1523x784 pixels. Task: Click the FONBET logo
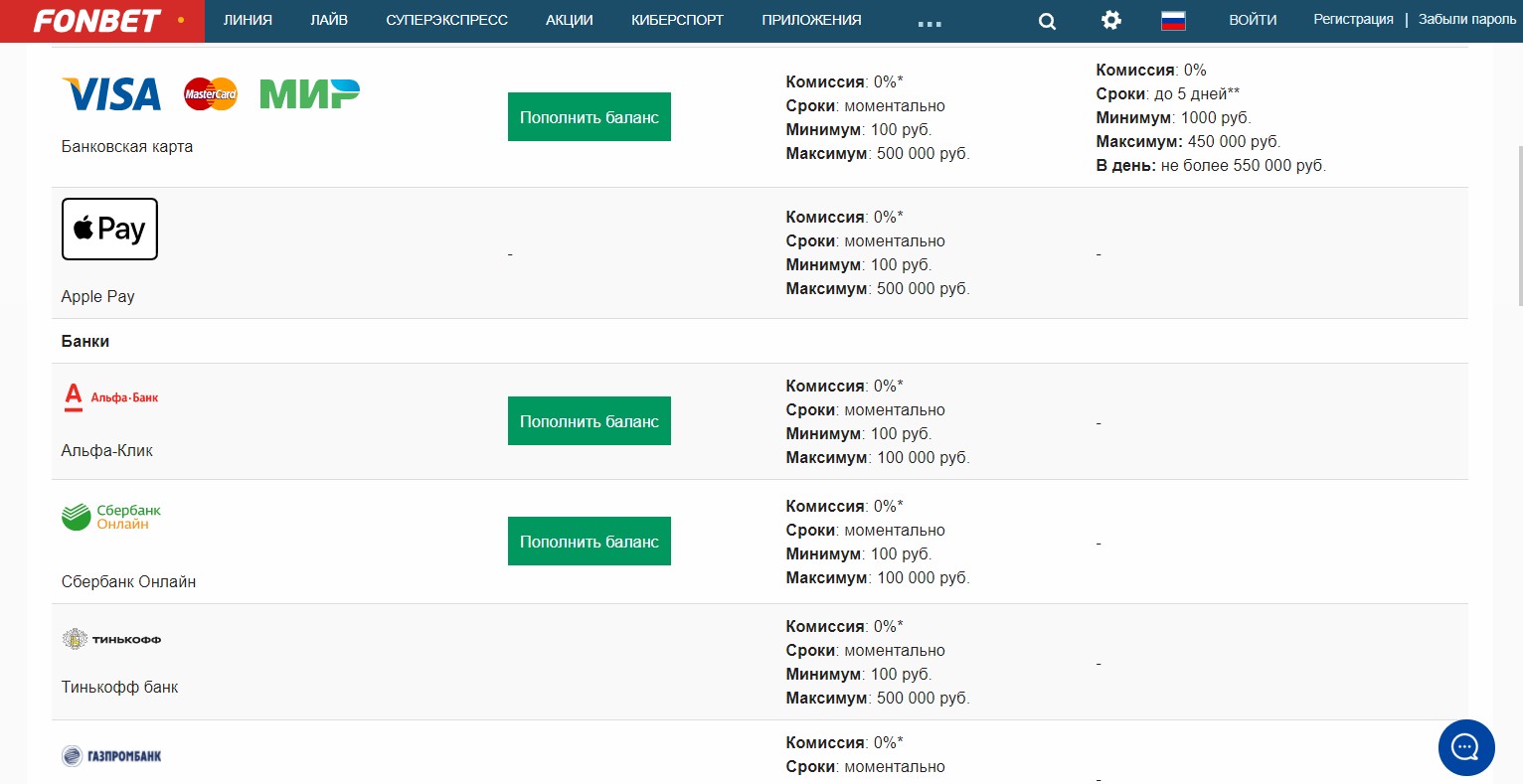click(97, 21)
